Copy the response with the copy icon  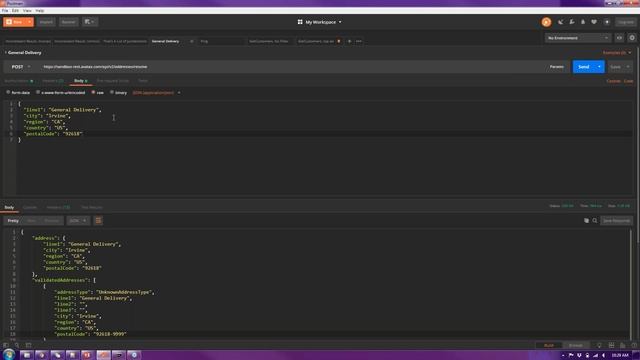pyautogui.click(x=586, y=221)
